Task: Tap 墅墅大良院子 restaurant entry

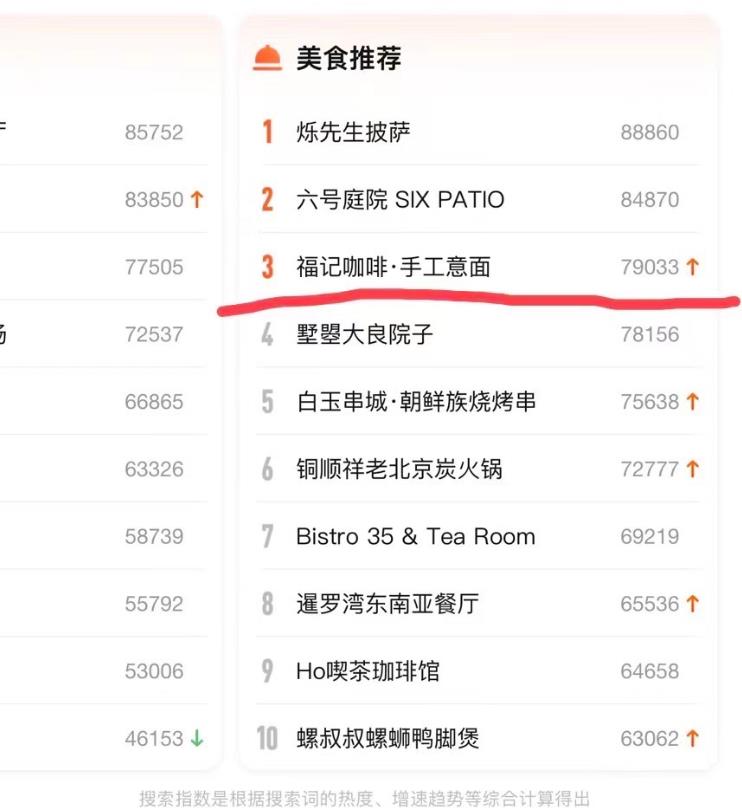Action: point(364,334)
